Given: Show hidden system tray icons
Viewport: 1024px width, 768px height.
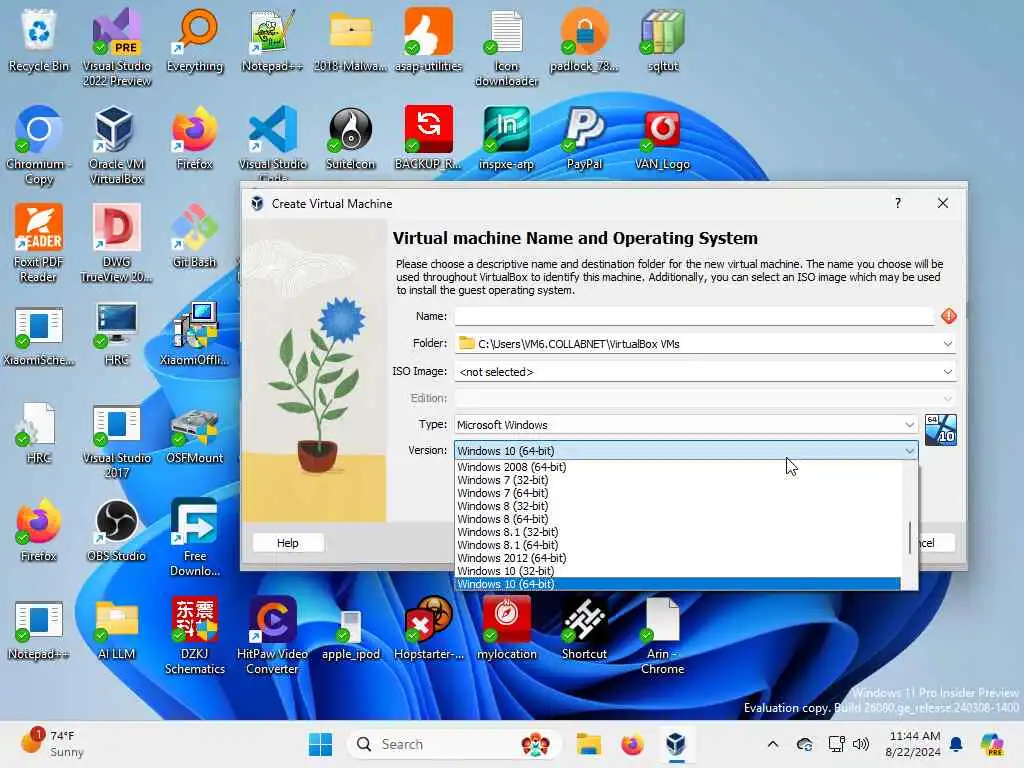Looking at the screenshot, I should (x=773, y=744).
